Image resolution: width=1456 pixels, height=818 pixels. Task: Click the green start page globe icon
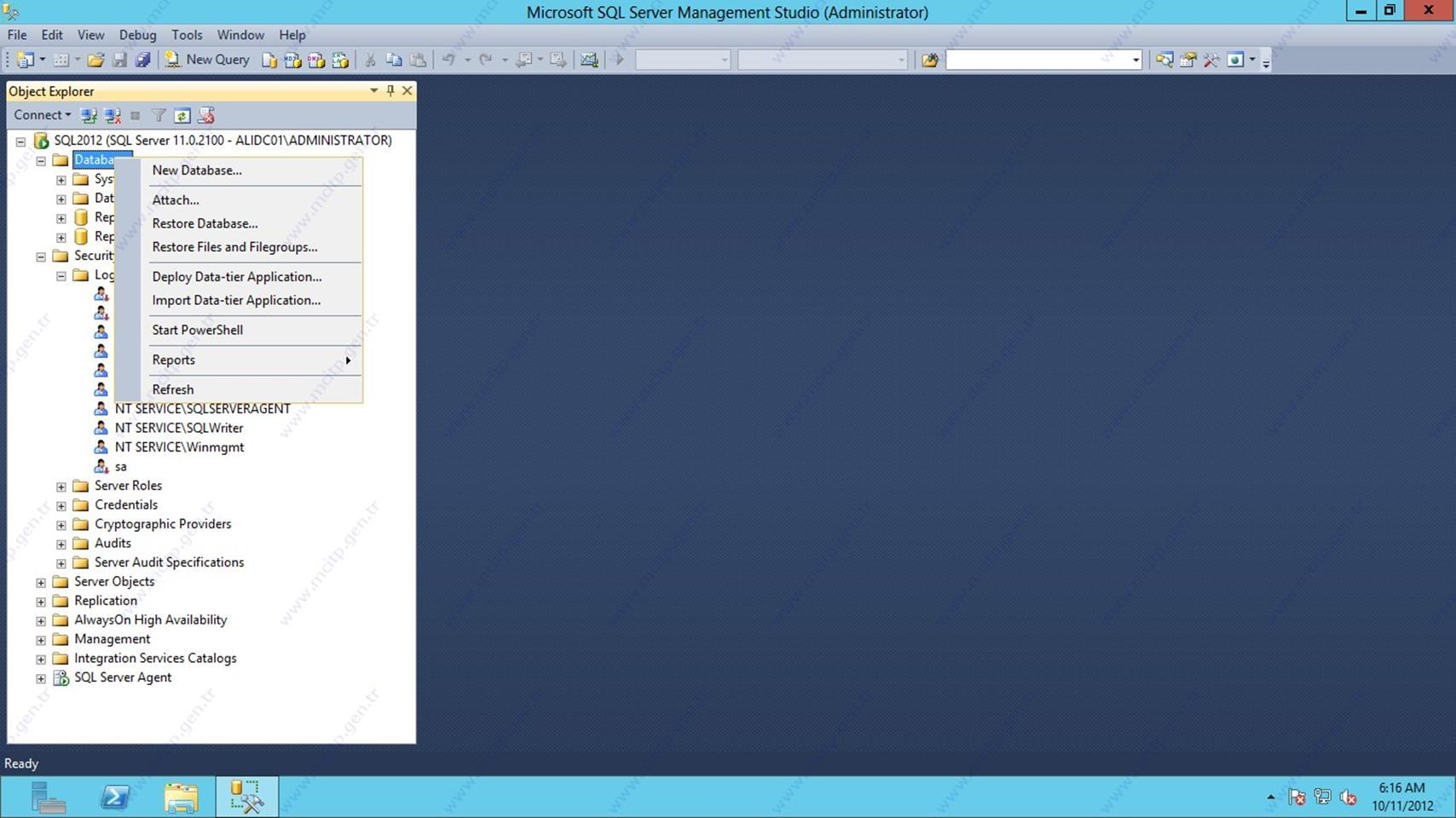click(1235, 60)
